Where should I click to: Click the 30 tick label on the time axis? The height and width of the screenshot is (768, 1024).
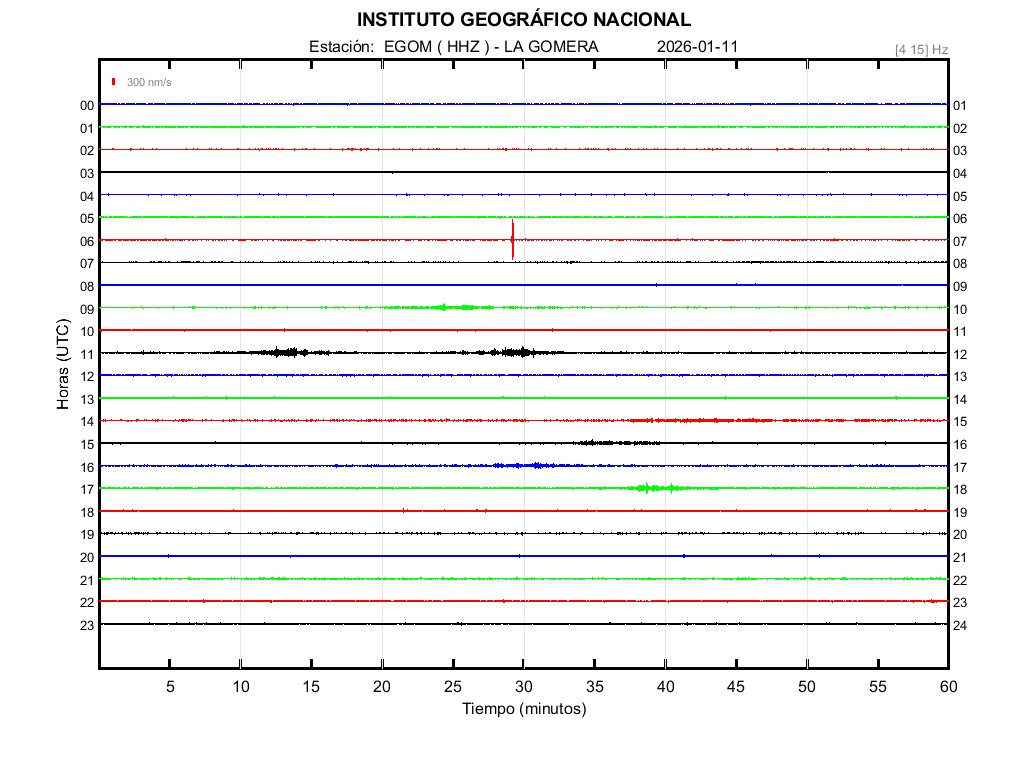coord(523,687)
